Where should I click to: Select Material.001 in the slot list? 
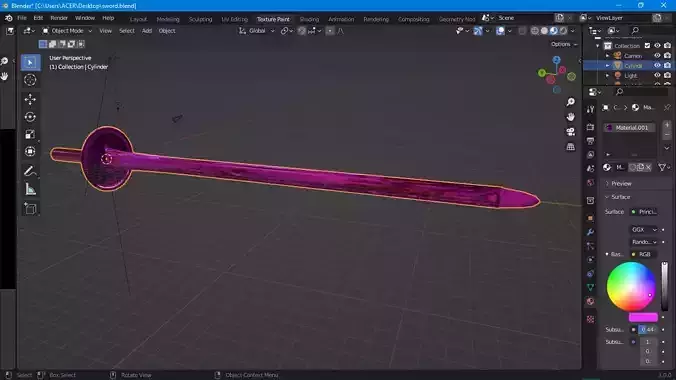(630, 128)
